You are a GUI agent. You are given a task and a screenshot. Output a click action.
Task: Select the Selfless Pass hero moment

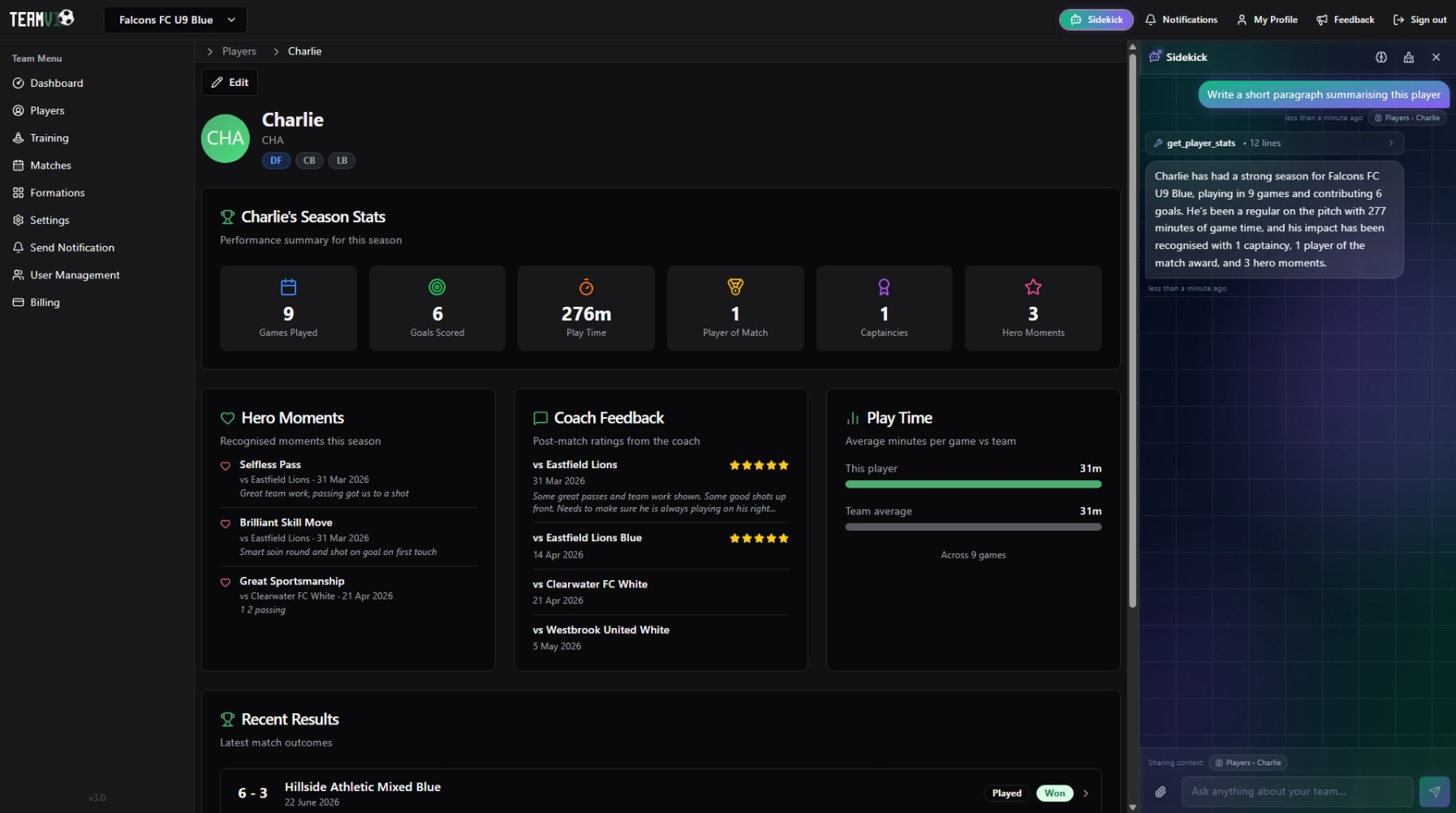click(x=348, y=479)
